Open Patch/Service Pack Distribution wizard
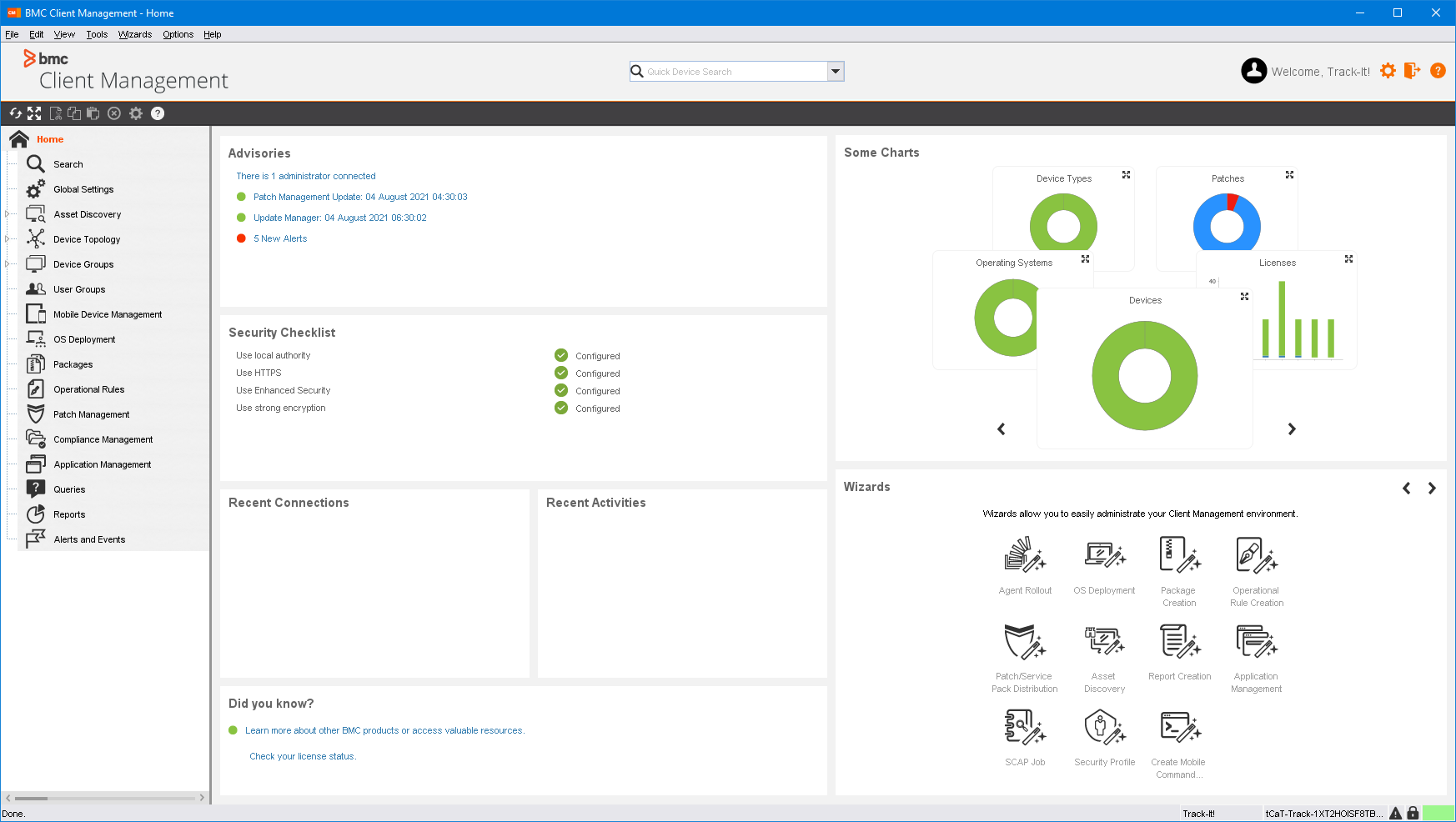 (x=1025, y=641)
